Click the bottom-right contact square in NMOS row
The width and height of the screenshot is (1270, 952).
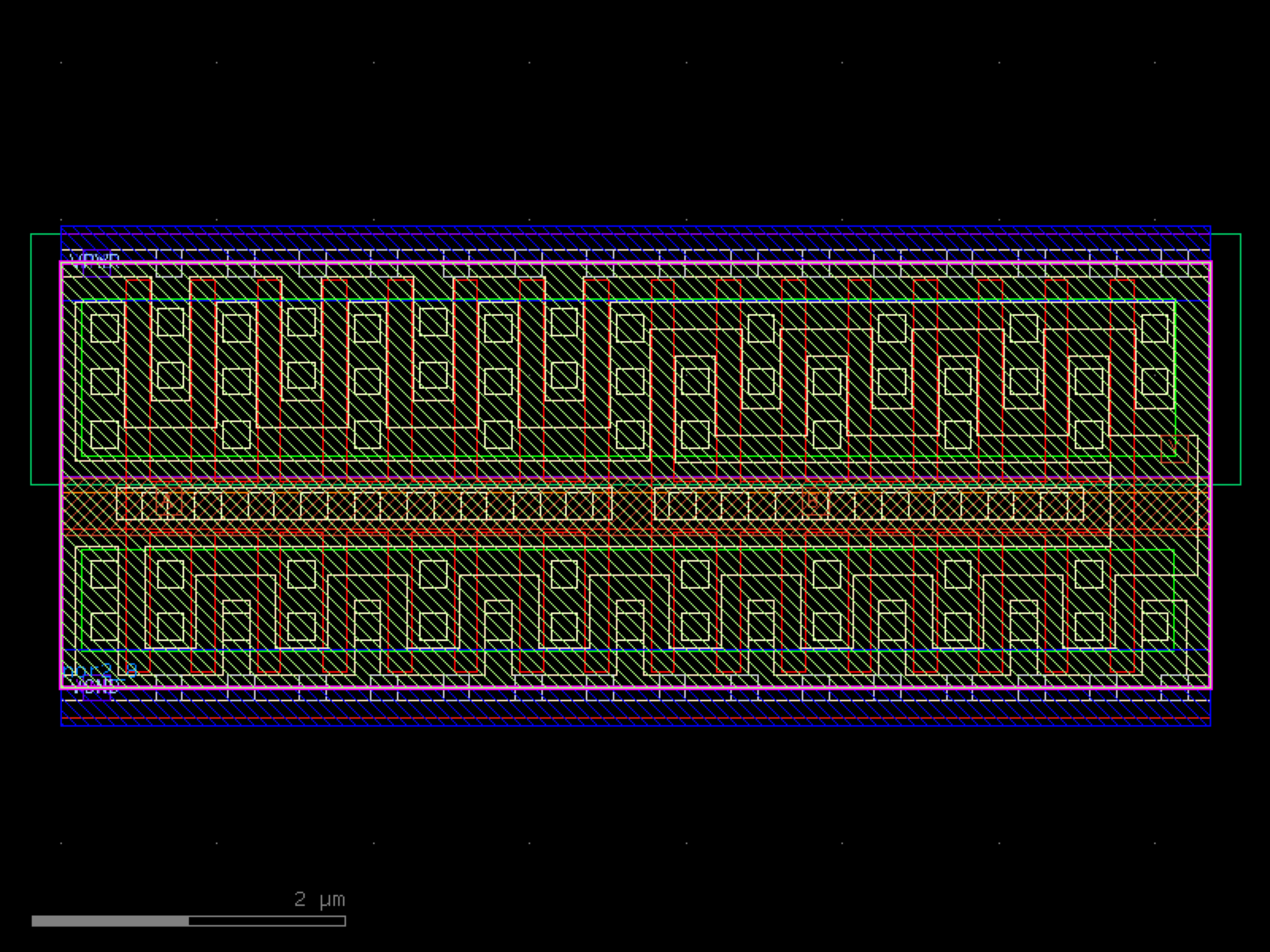tap(1154, 627)
